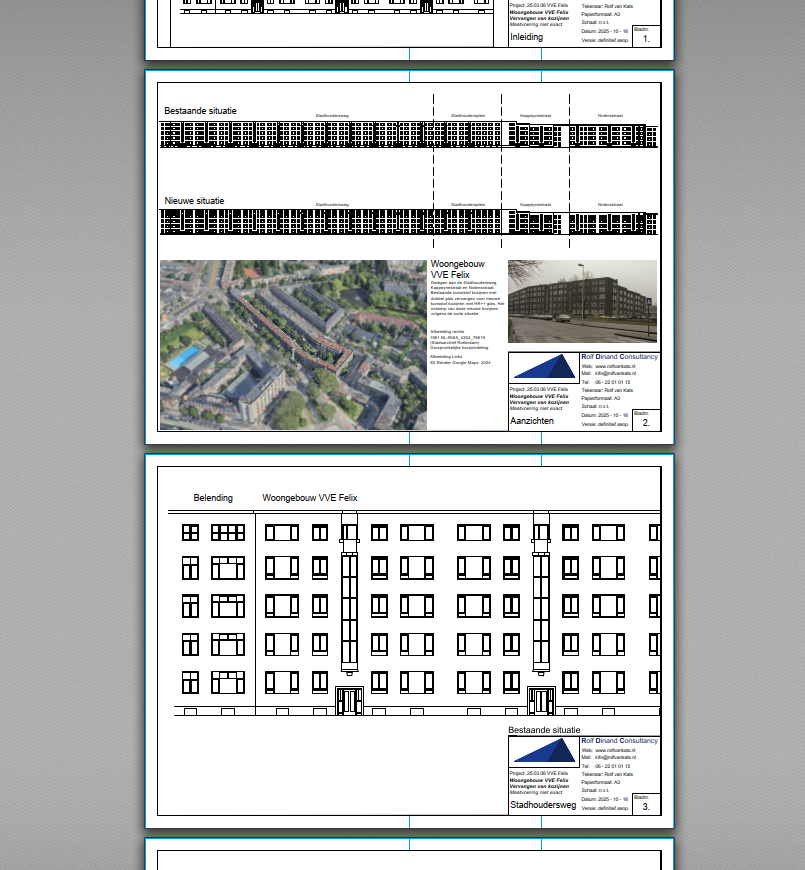Click 'Rolf Dinand Consultancy' on page 2
This screenshot has width=805, height=870.
pyautogui.click(x=620, y=357)
